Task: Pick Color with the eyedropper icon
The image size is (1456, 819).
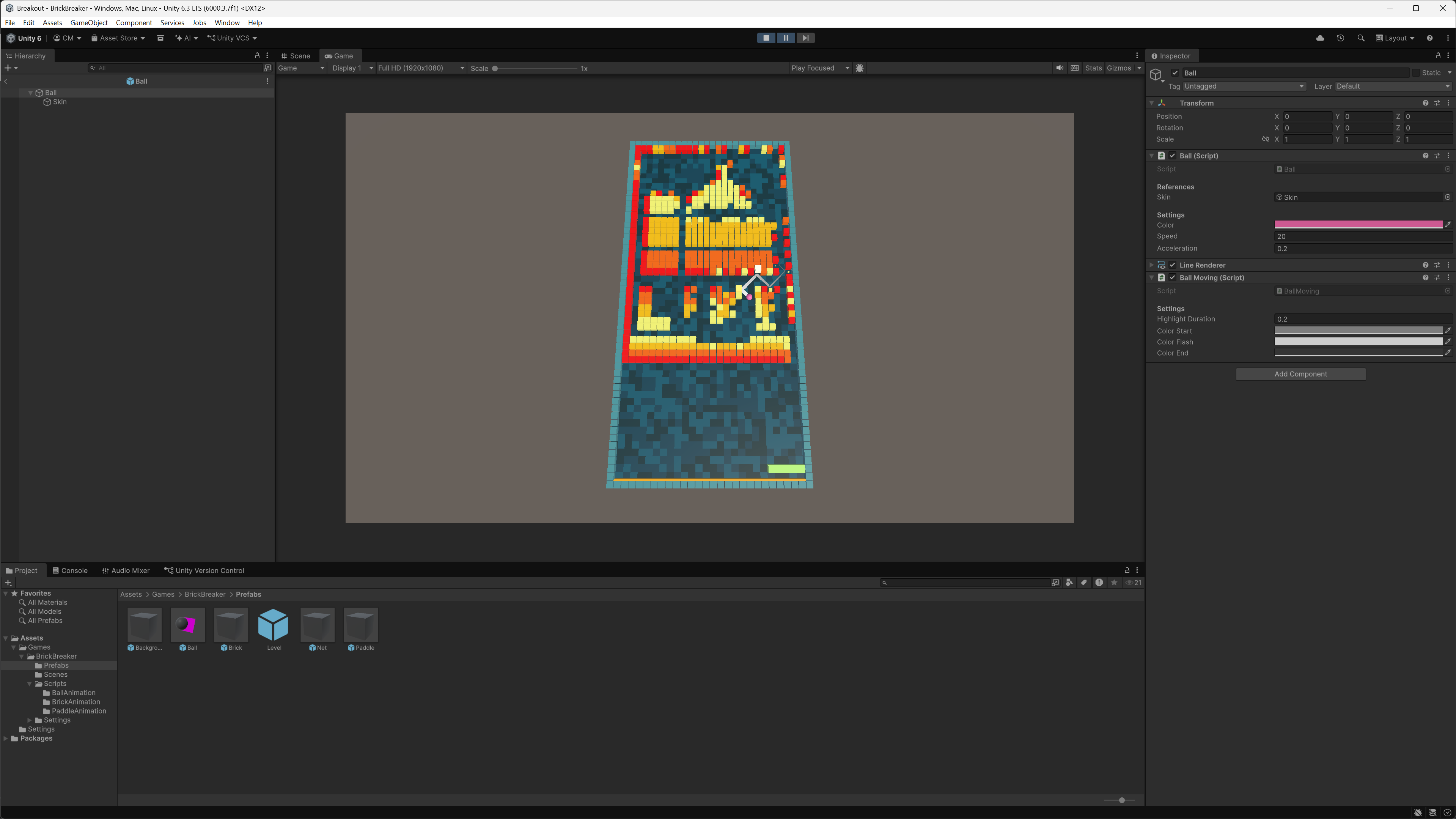Action: click(1448, 225)
